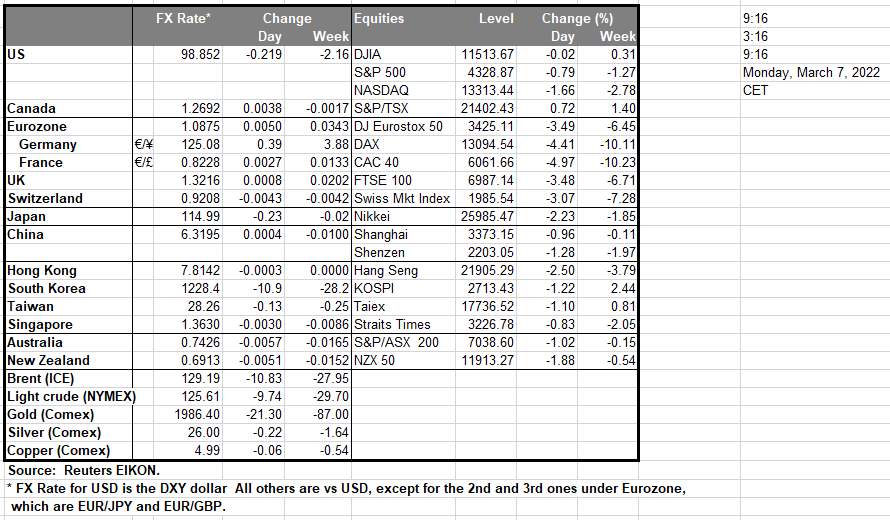The image size is (890, 520).
Task: Click the NASDAQ level cell 13313.44
Action: point(483,90)
